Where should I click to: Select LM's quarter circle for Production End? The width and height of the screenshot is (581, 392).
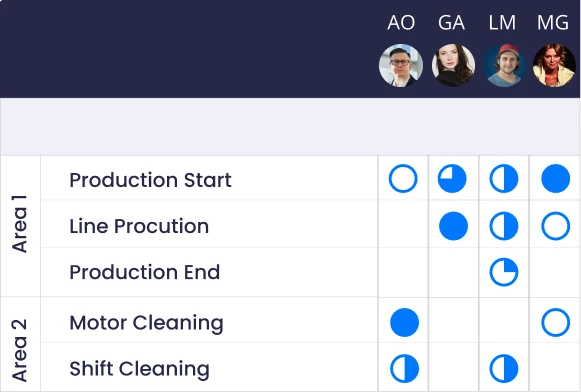504,272
